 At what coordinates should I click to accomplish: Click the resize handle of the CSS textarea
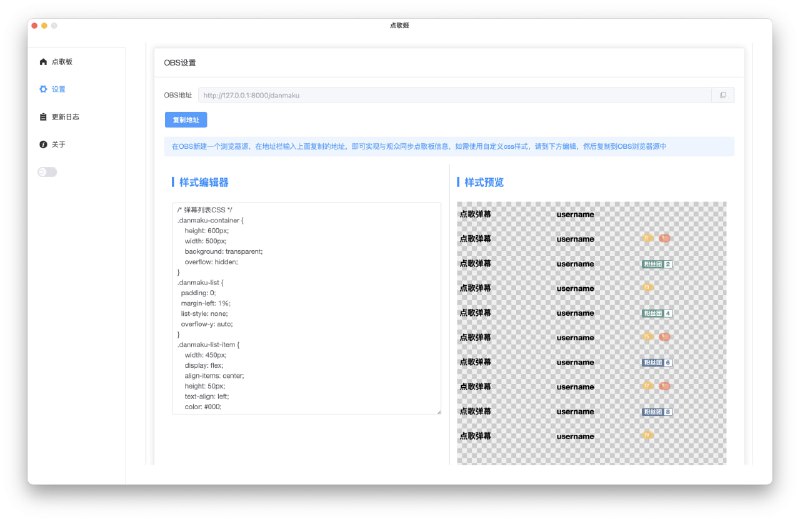pos(438,411)
